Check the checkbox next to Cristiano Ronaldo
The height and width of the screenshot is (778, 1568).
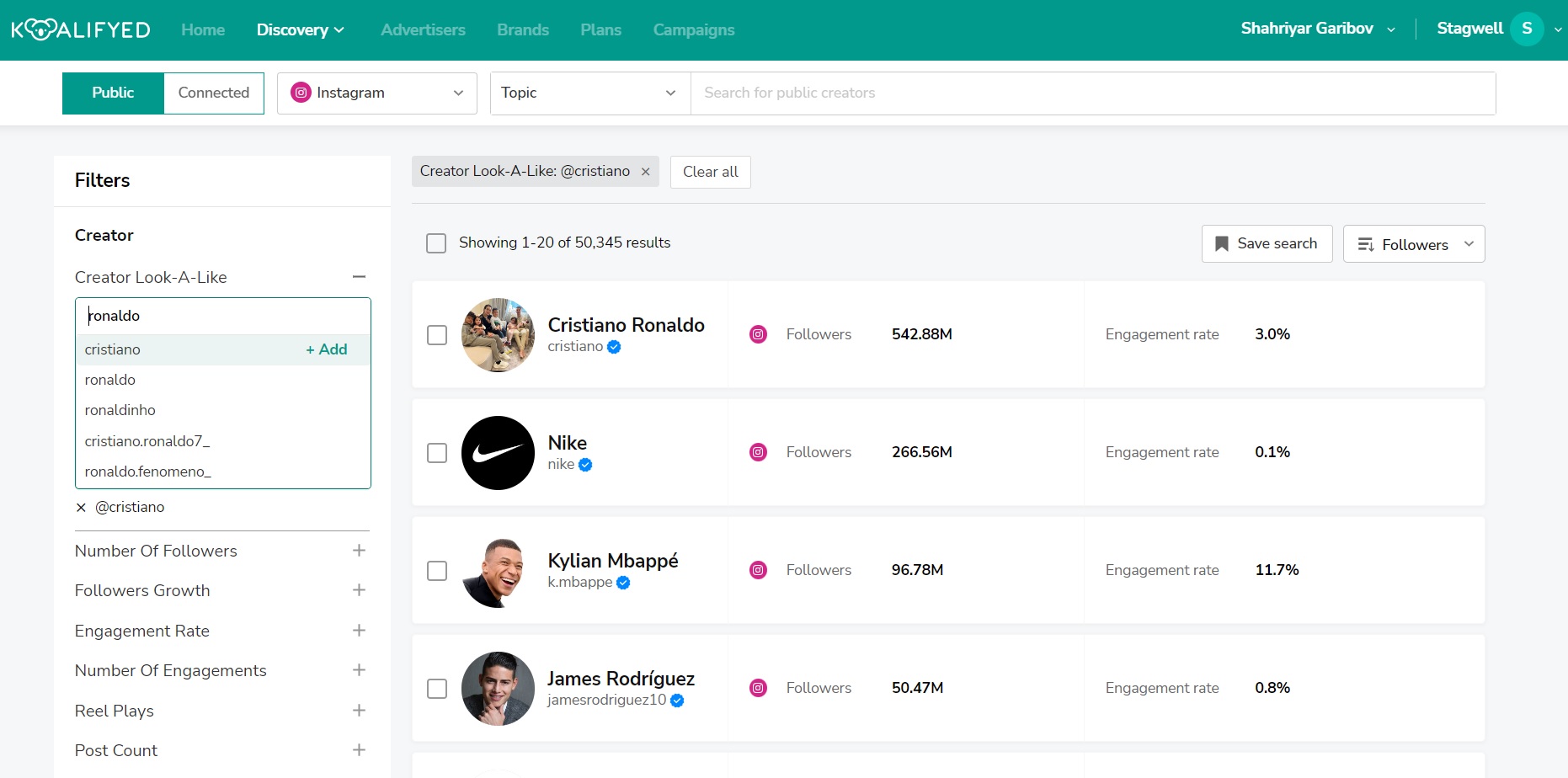437,334
